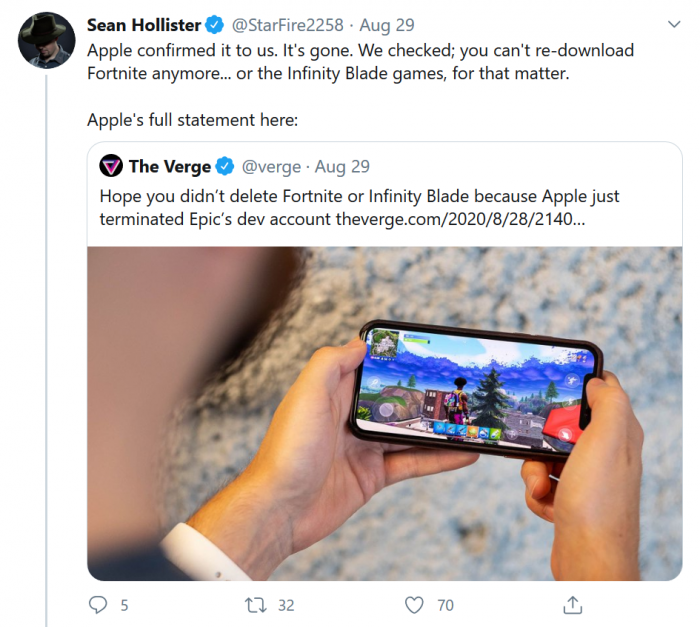Viewport: 700px width, 627px height.
Task: Click the reply speech bubble icon
Action: pos(98,604)
